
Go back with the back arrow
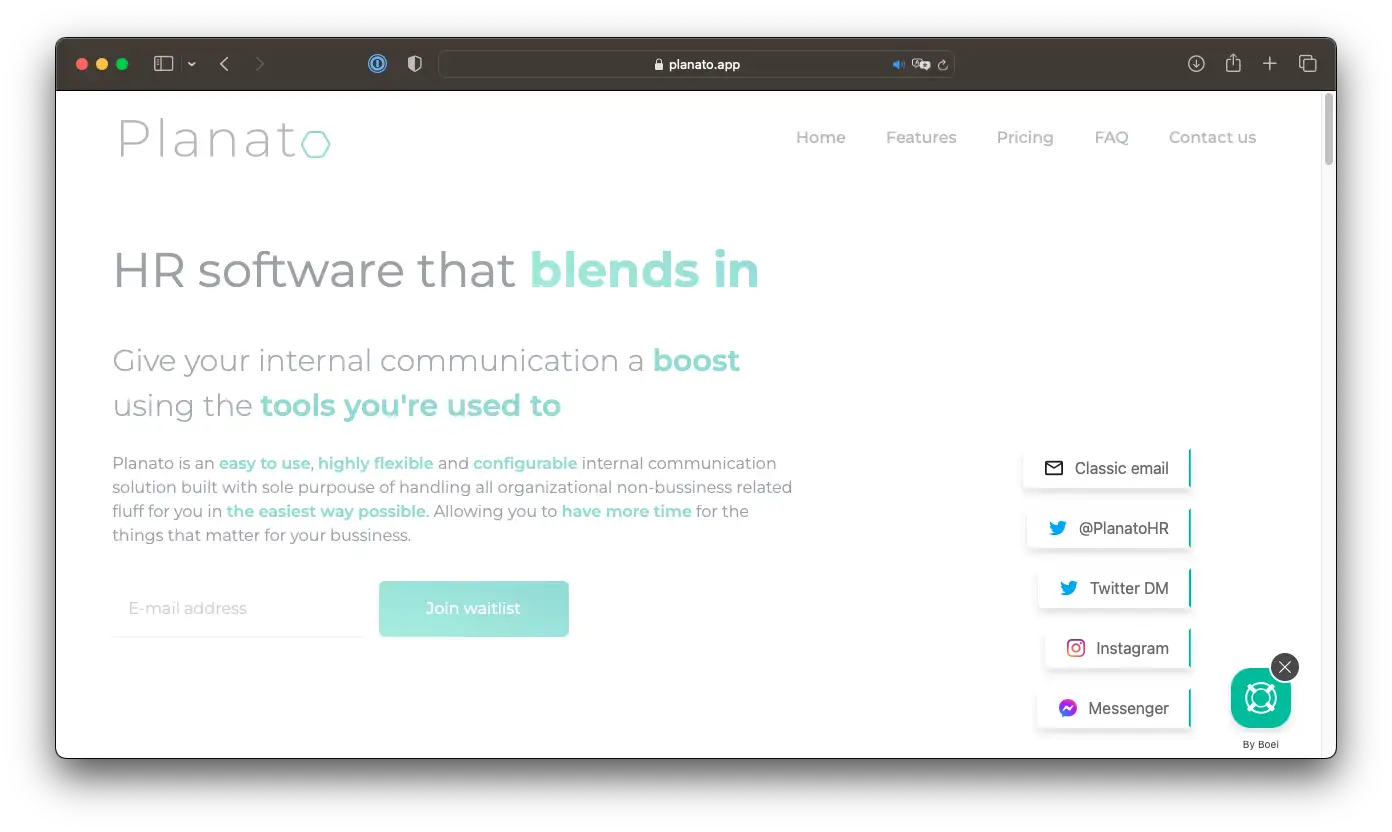pos(225,64)
